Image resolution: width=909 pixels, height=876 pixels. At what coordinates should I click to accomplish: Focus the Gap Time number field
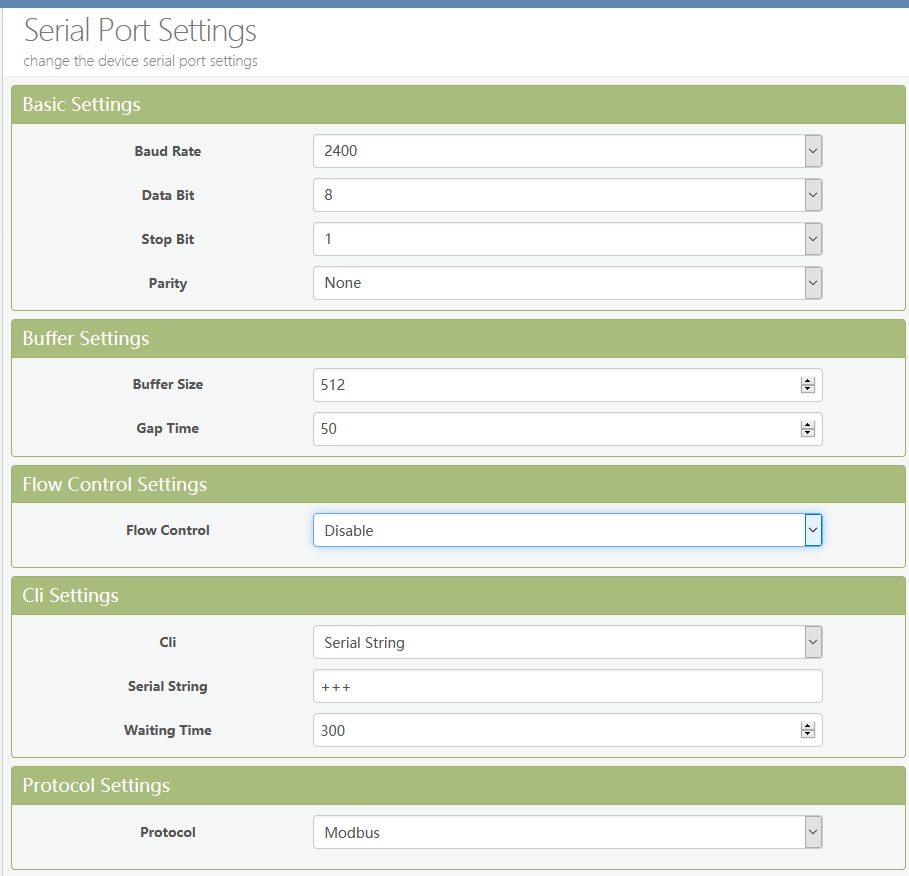point(550,429)
